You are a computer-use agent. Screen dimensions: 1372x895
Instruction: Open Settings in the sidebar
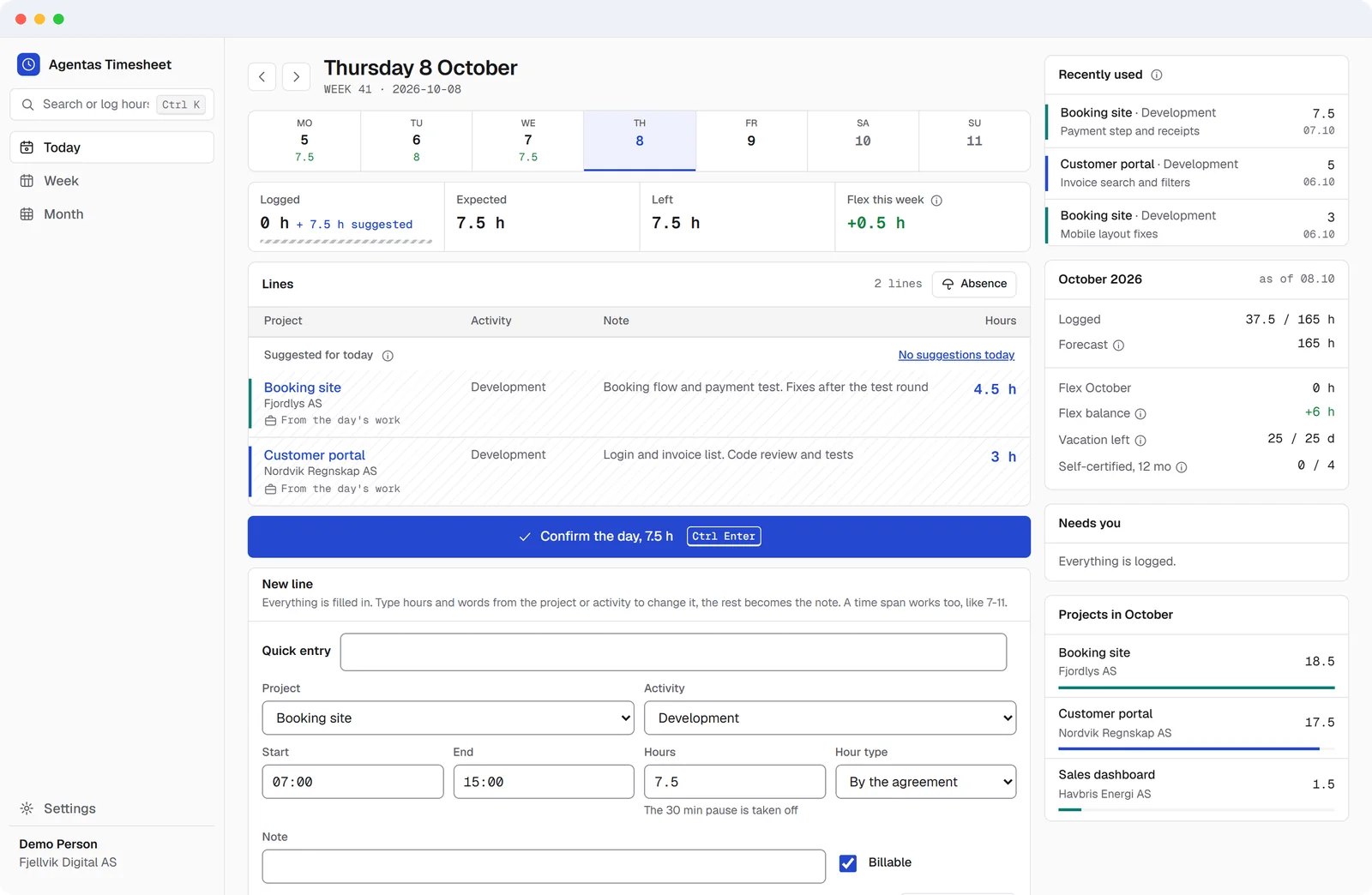click(111, 808)
